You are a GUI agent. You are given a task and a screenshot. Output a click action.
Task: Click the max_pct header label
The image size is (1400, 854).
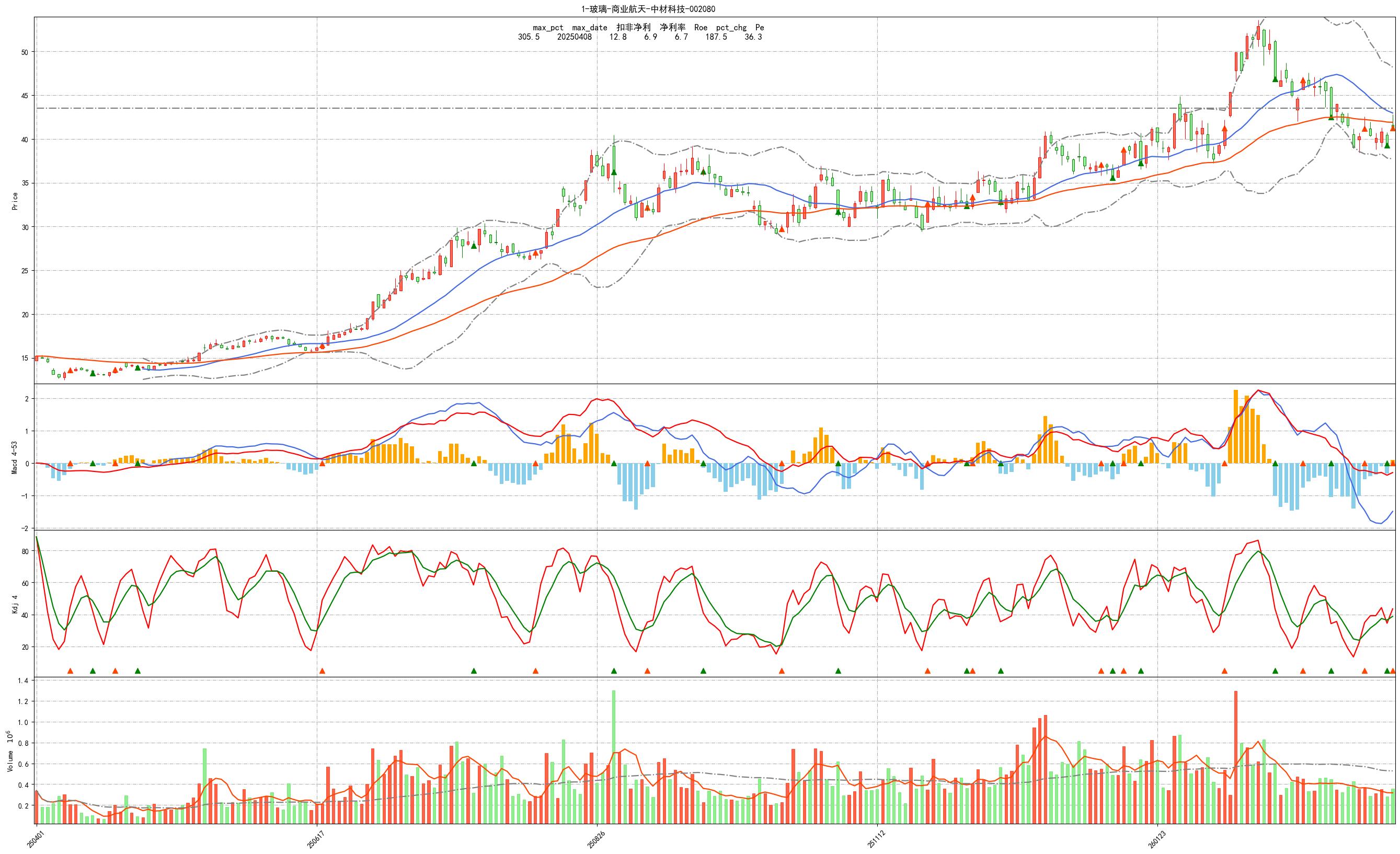click(x=548, y=27)
